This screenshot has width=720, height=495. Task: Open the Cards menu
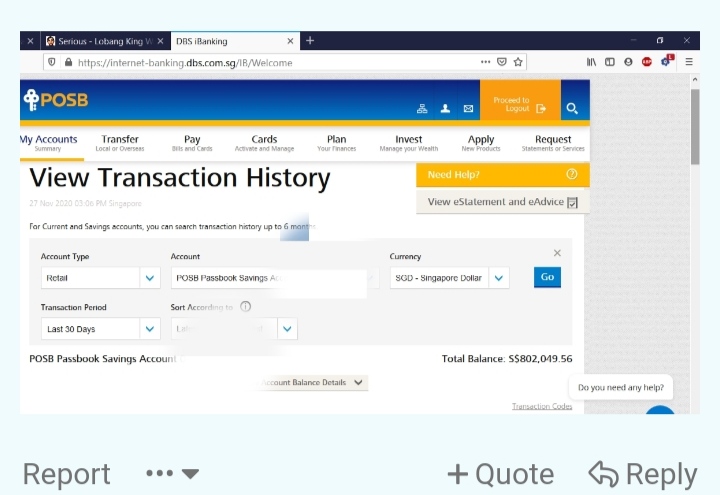[x=264, y=143]
